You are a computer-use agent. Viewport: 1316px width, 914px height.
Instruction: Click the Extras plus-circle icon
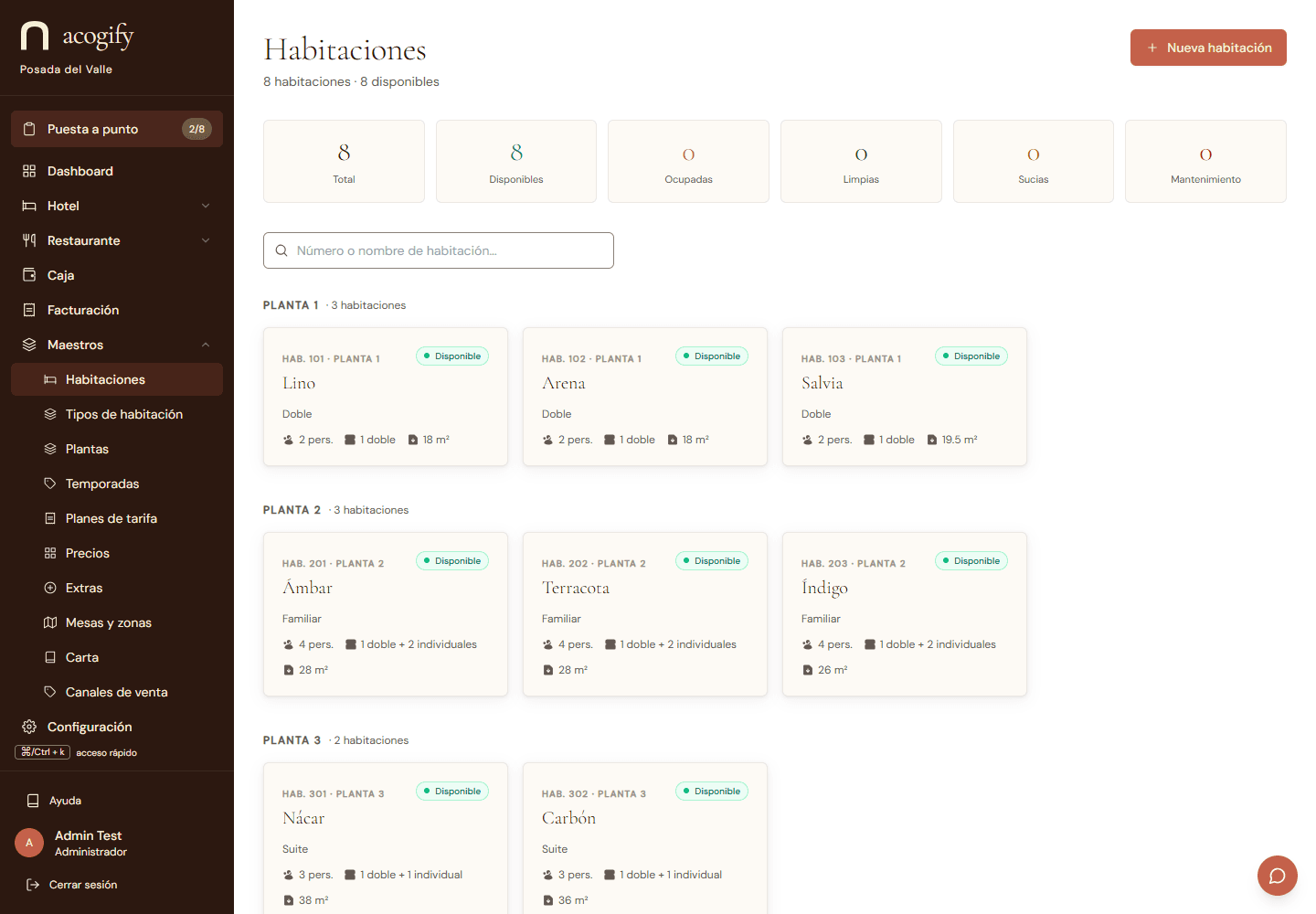(x=50, y=588)
